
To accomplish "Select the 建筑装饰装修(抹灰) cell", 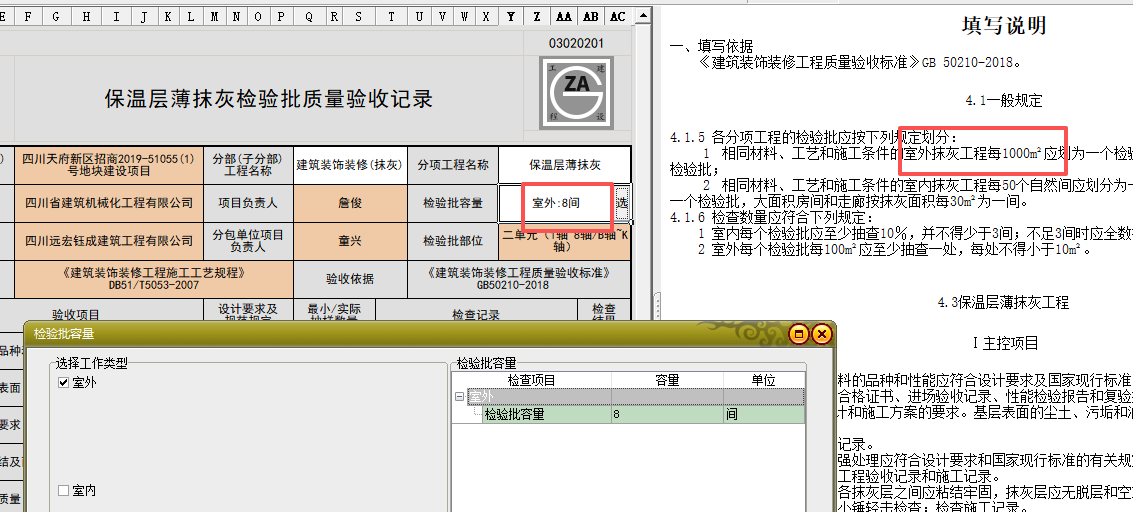I will tap(350, 165).
